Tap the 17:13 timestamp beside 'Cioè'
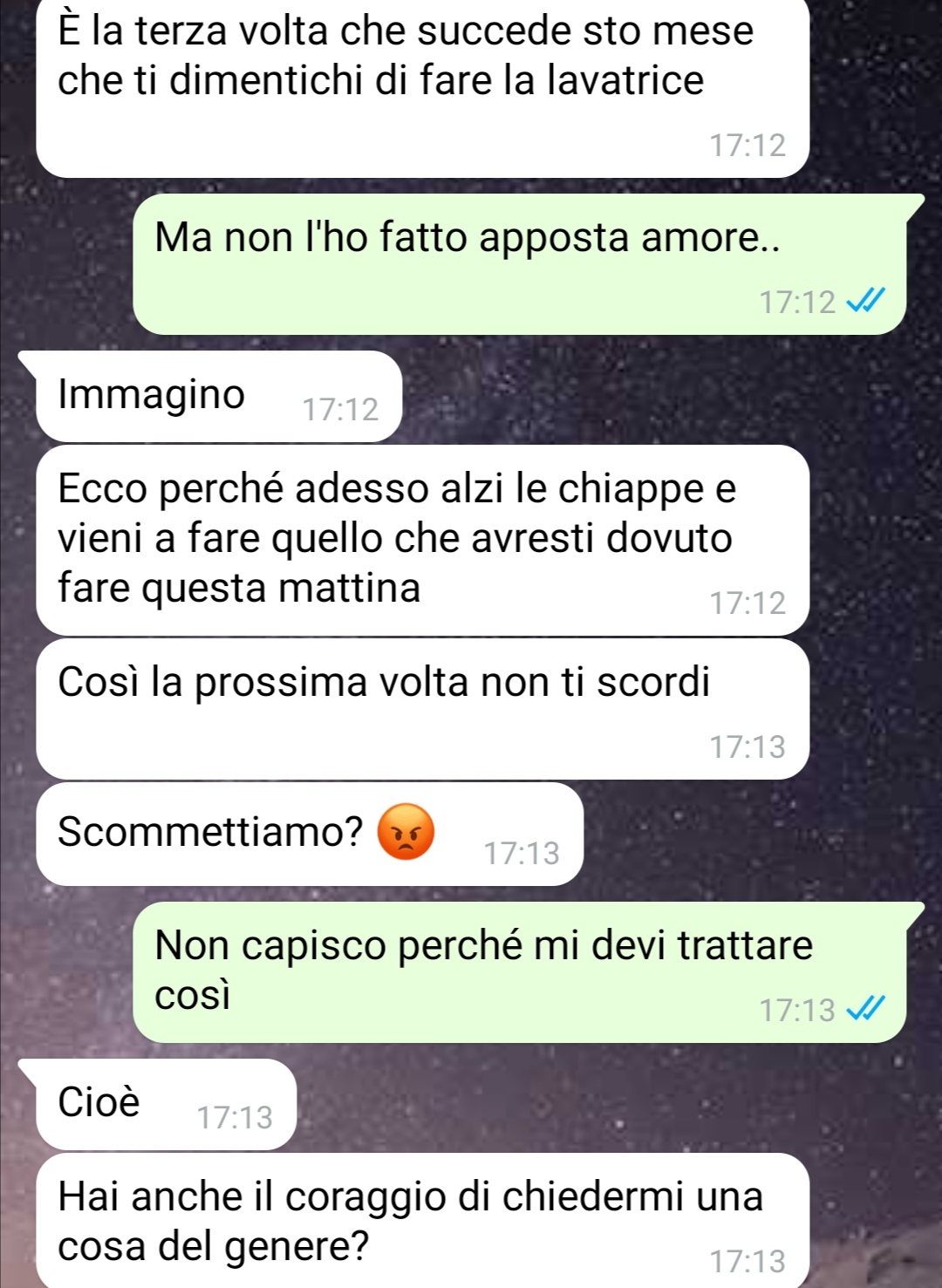942x1288 pixels. pos(235,1117)
